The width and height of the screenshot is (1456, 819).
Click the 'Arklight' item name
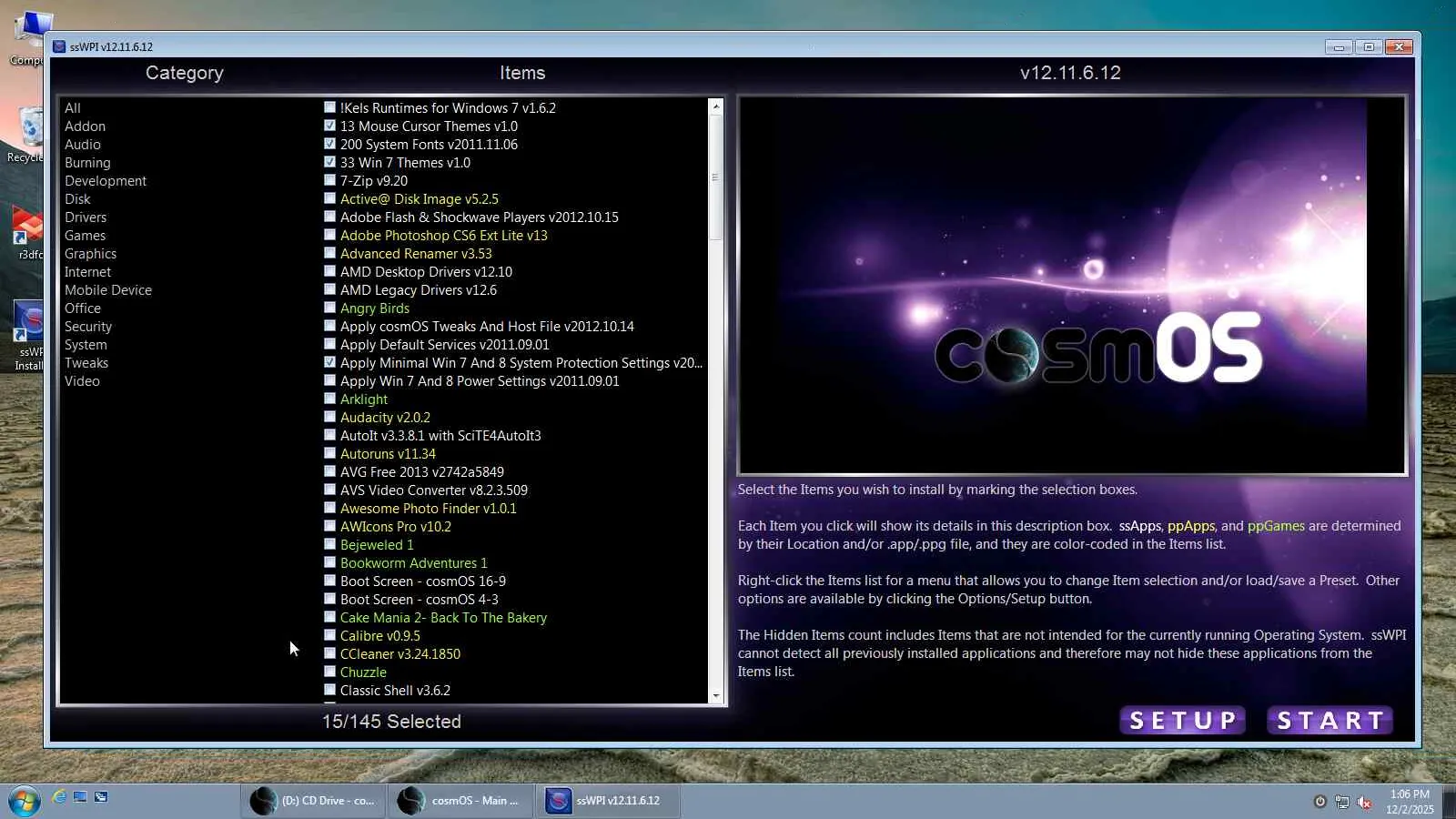point(364,399)
